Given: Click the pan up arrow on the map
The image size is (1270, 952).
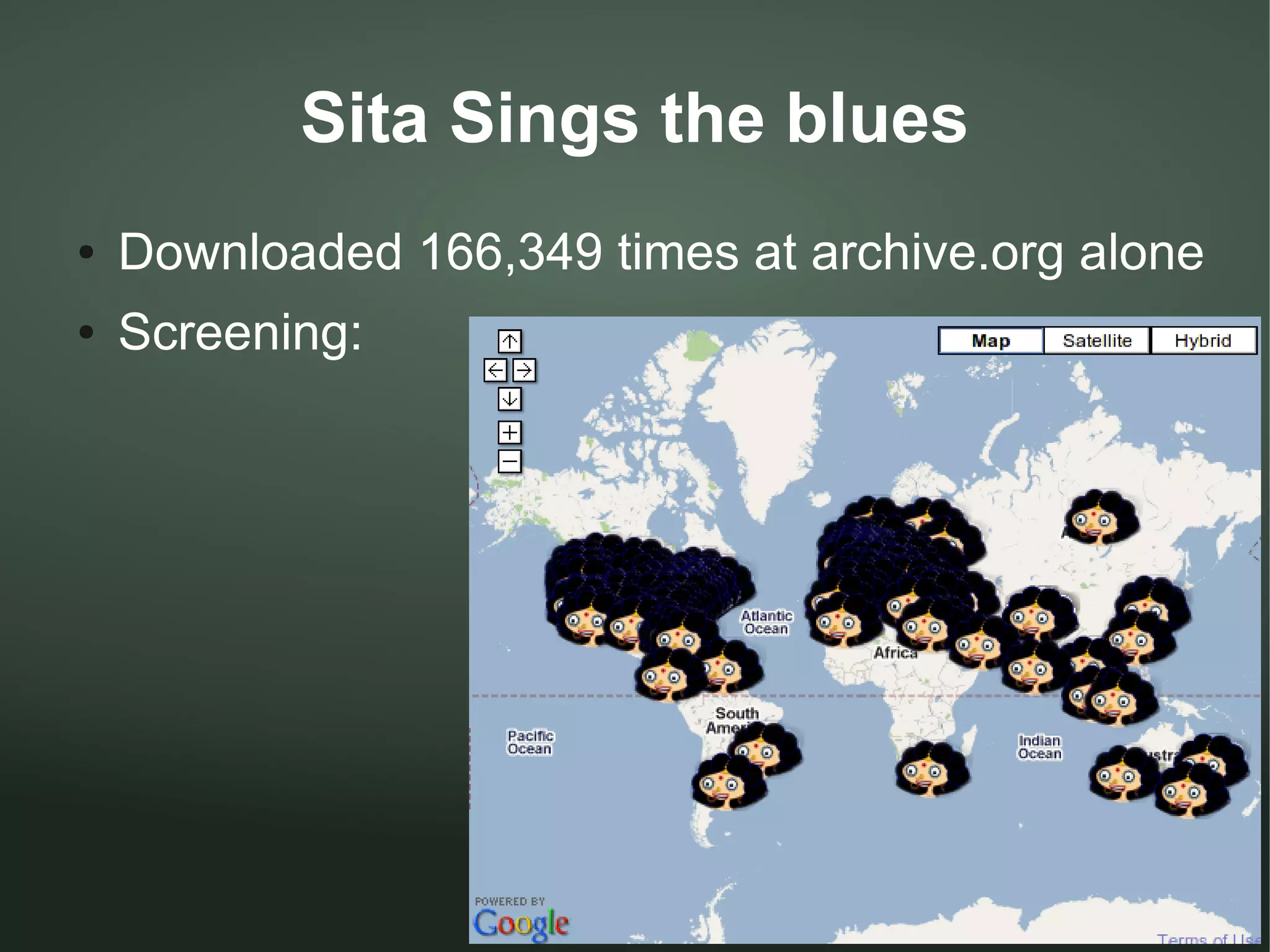Looking at the screenshot, I should point(510,342).
